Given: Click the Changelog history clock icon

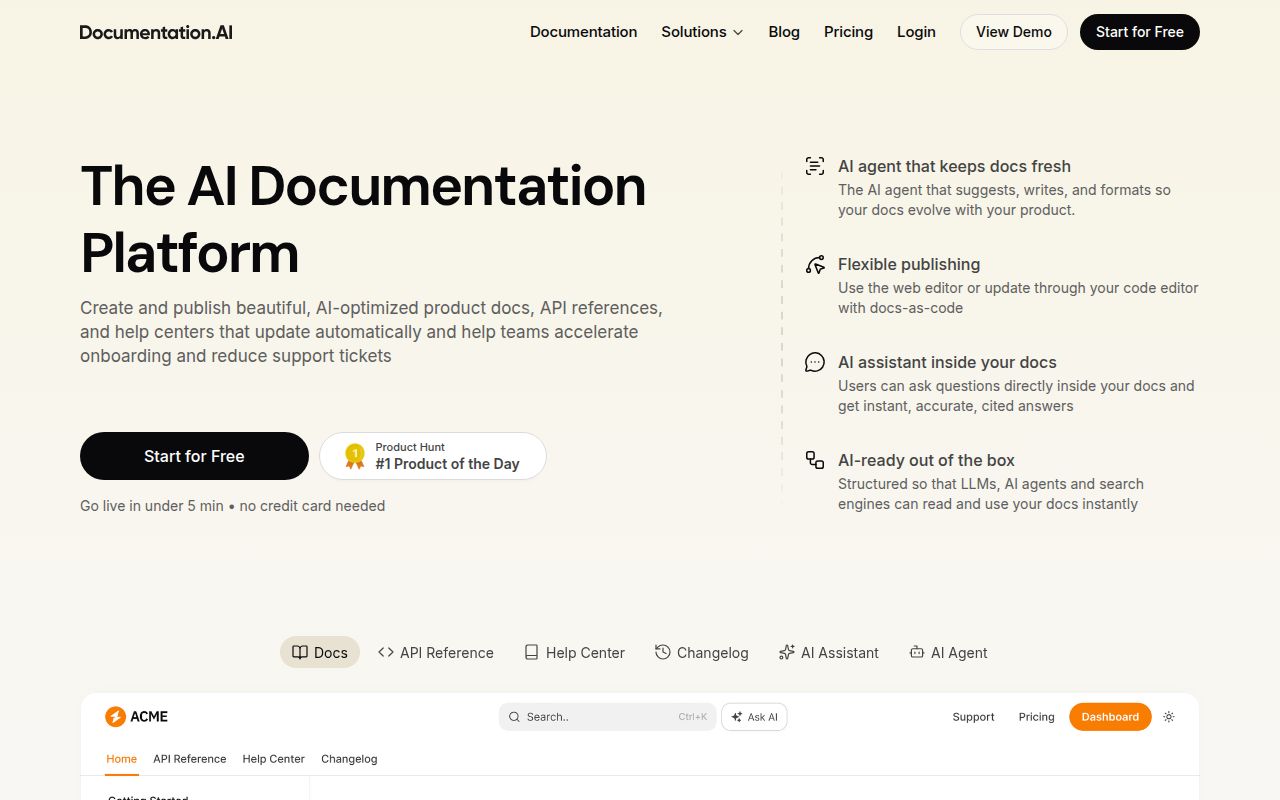Looking at the screenshot, I should click(x=663, y=652).
